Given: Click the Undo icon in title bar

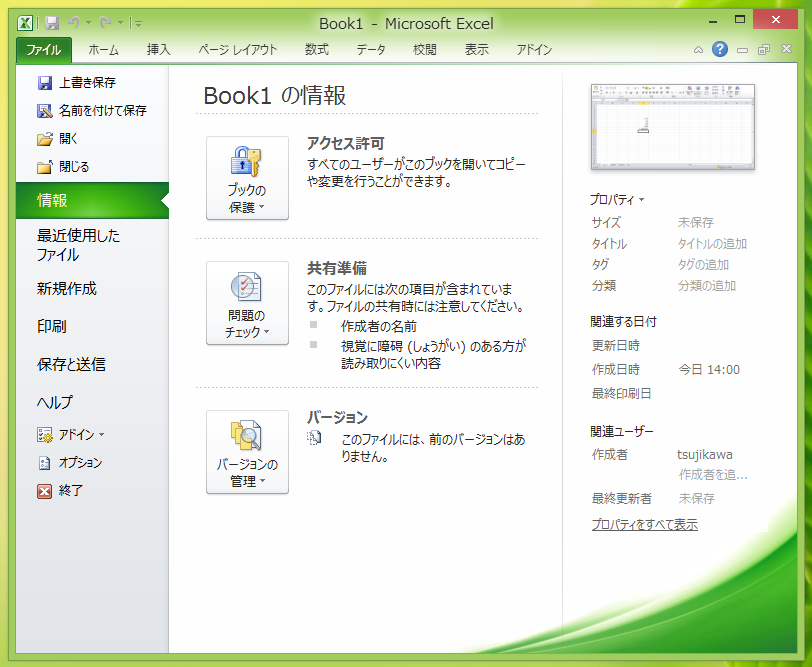Looking at the screenshot, I should 73,22.
